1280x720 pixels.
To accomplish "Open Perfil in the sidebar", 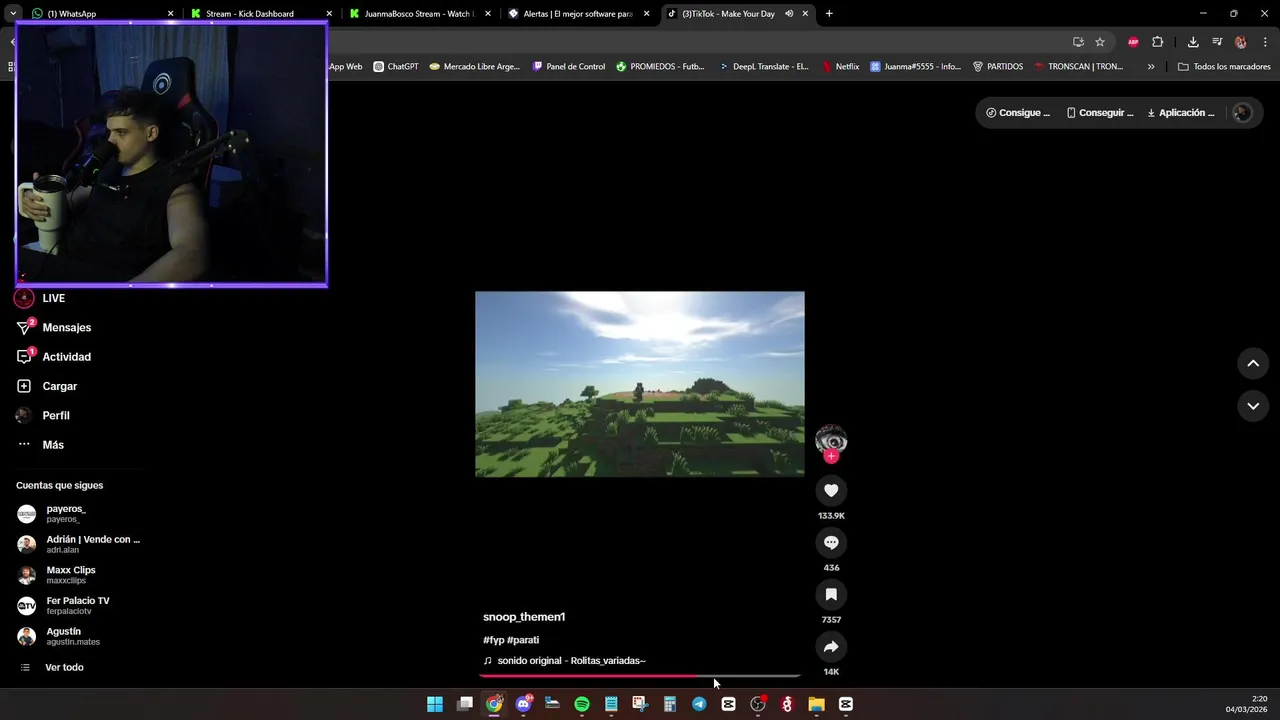I will 43,415.
